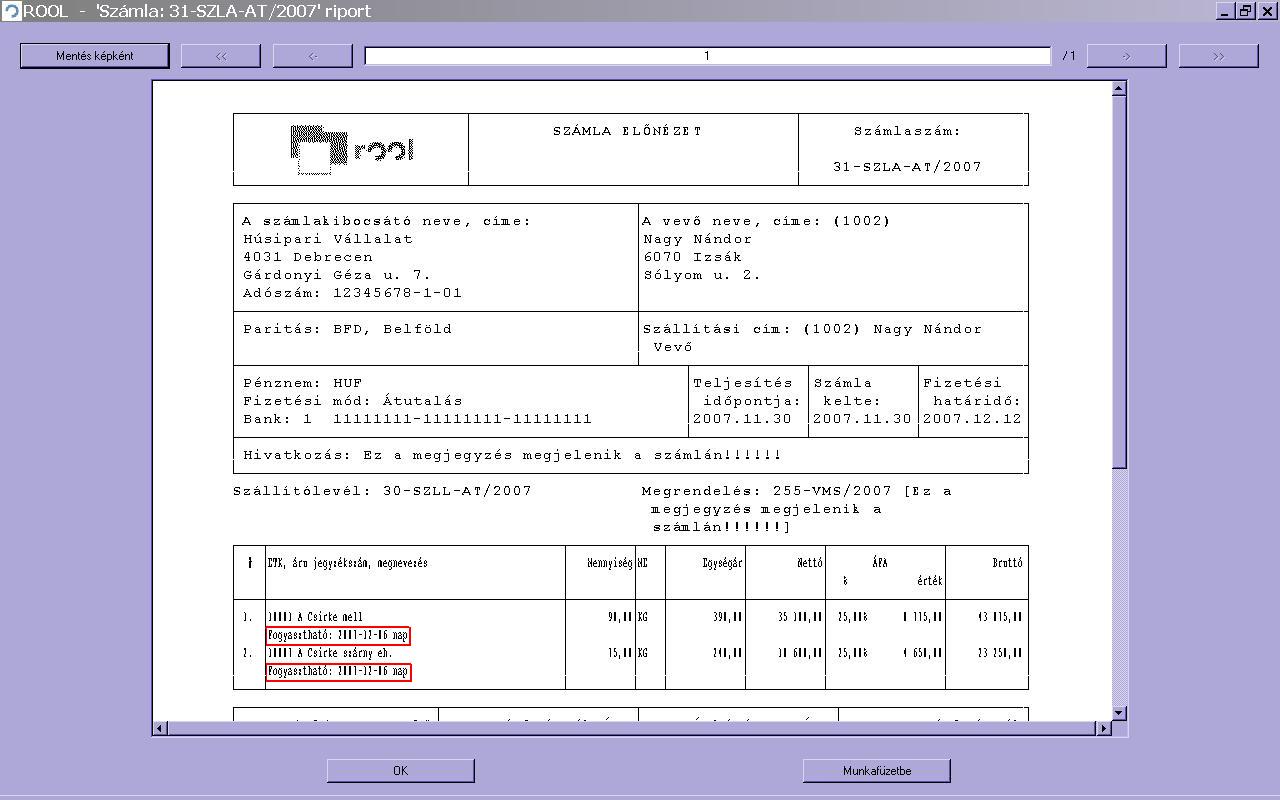Click the page number input field

[707, 56]
